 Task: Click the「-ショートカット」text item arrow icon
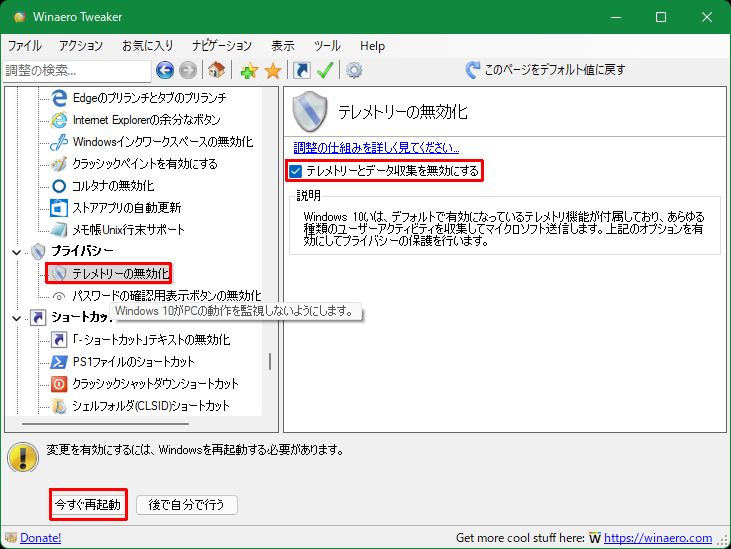59,340
